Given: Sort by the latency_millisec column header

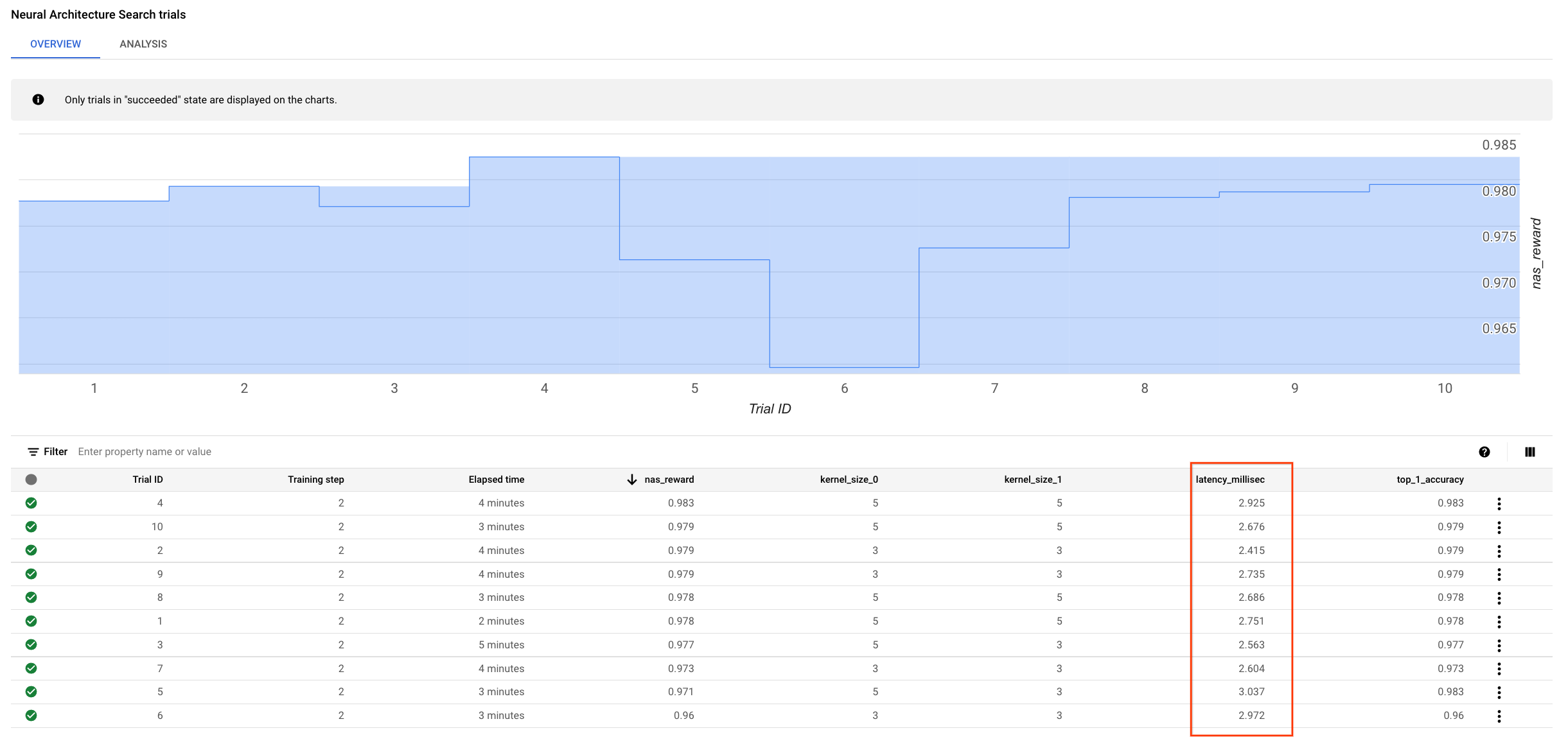Looking at the screenshot, I should [1230, 480].
